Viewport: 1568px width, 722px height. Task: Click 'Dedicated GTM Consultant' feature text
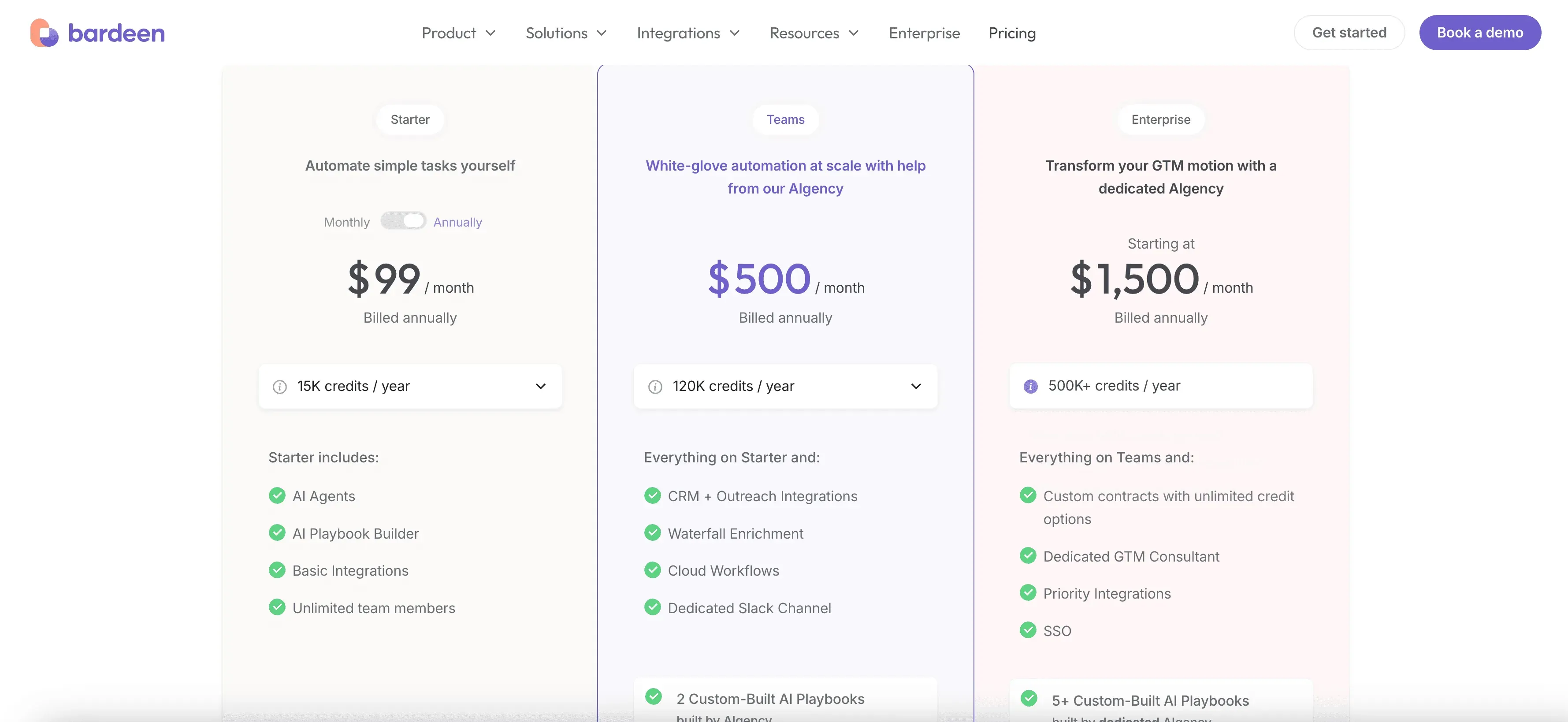coord(1131,556)
